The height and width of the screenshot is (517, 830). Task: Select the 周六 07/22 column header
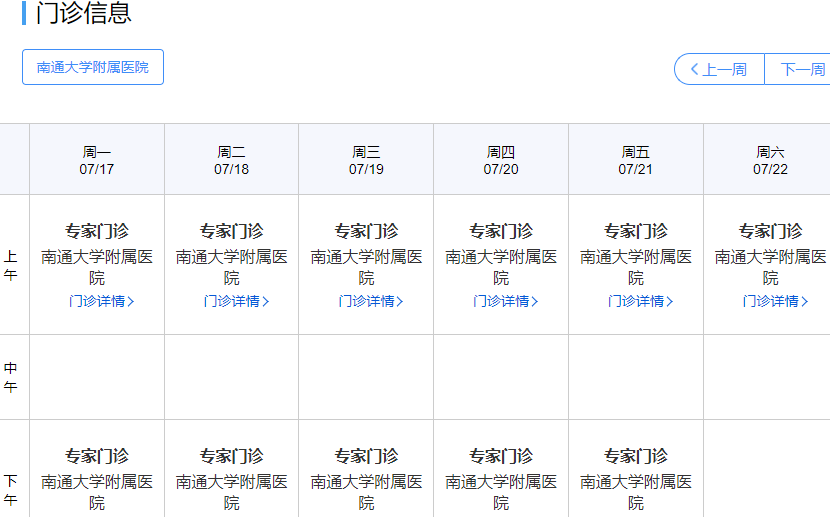pos(770,160)
